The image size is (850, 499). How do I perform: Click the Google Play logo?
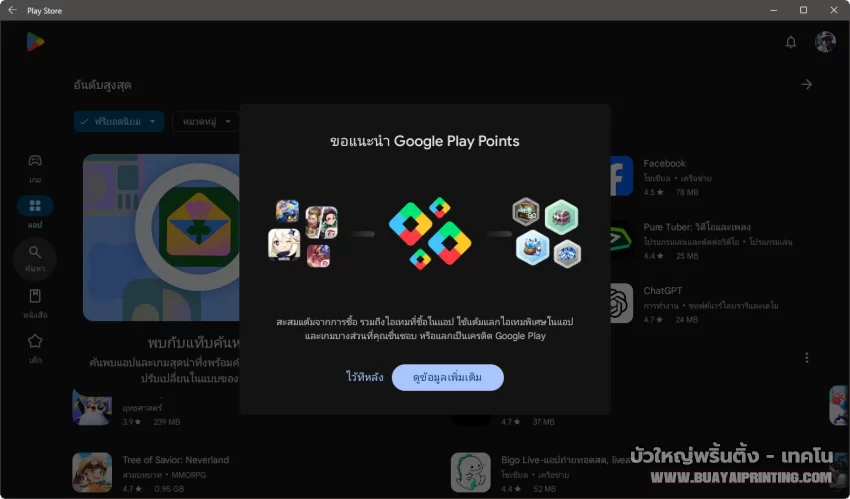[35, 41]
